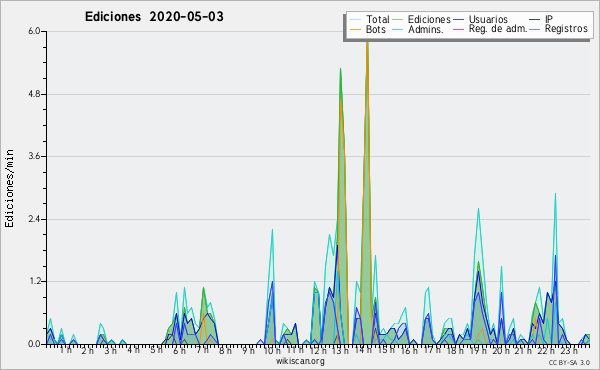Click the dark IP legend line swatch
Image resolution: width=600 pixels, height=370 pixels.
coord(535,20)
